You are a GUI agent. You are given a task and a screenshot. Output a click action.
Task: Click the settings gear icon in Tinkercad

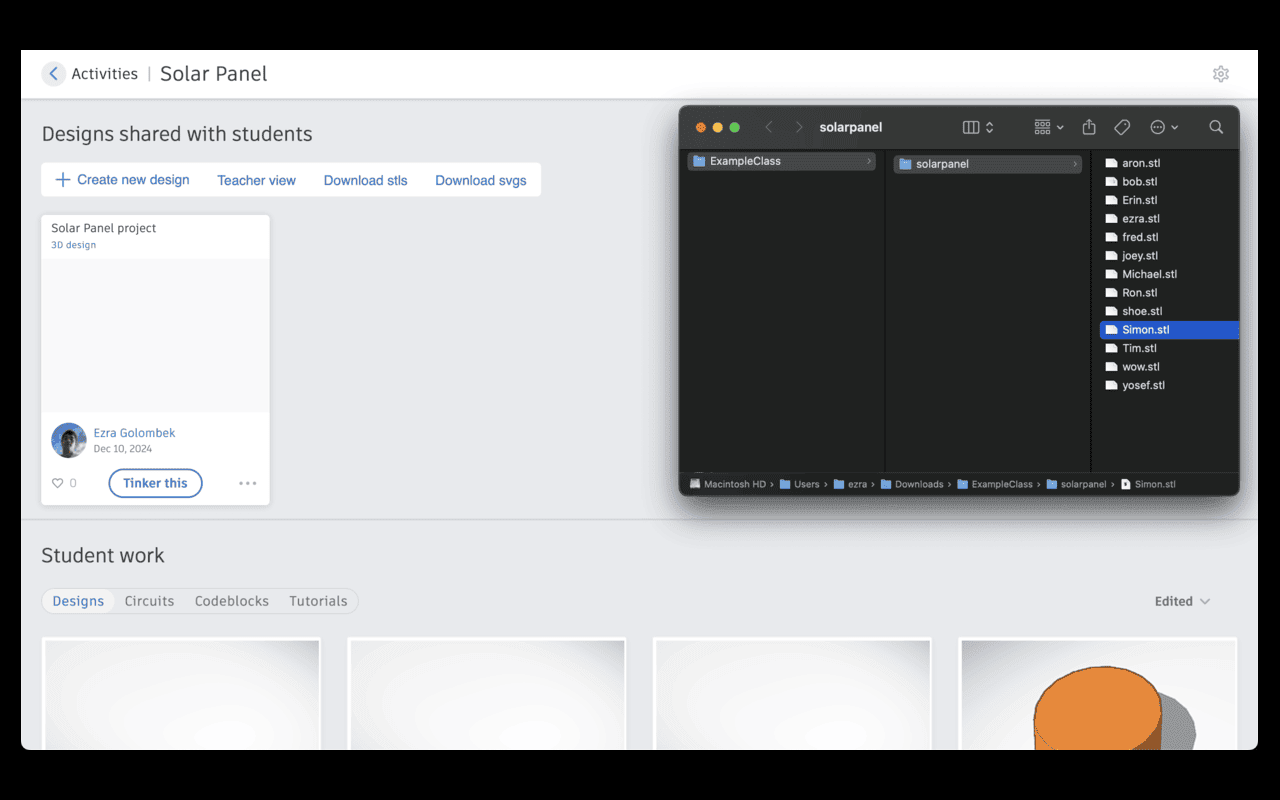pos(1220,73)
